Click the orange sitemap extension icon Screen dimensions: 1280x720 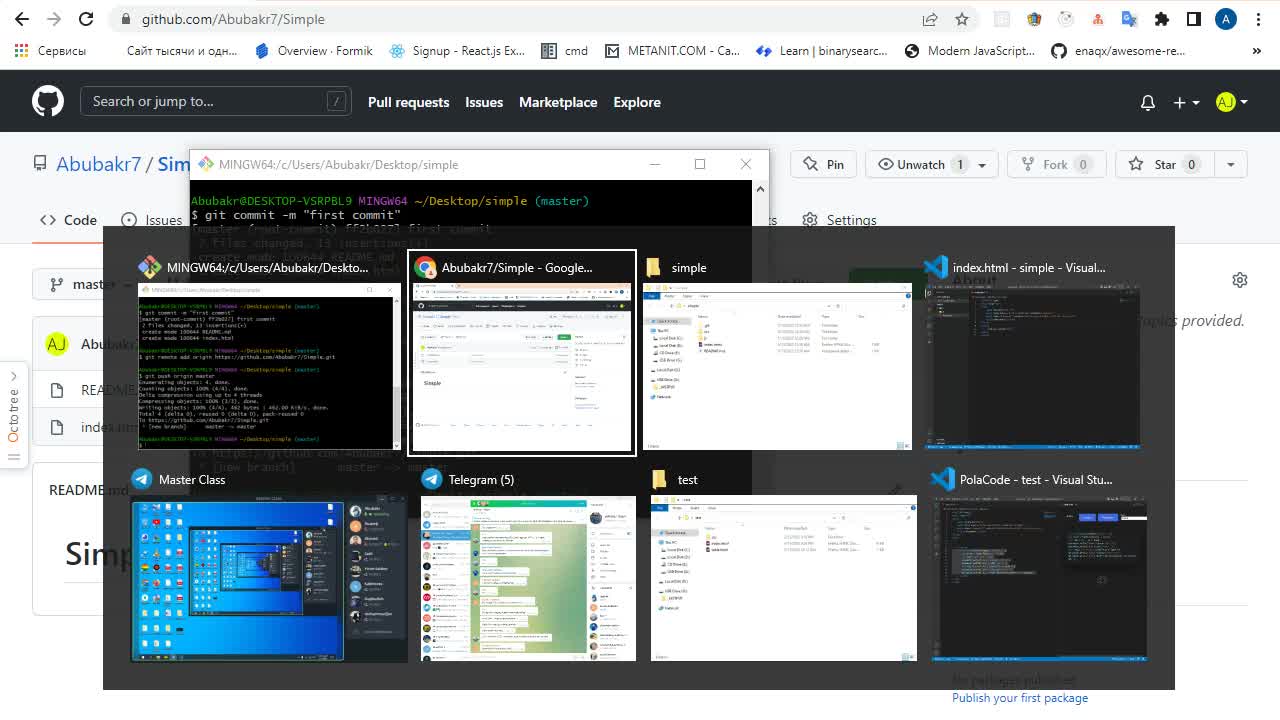click(1097, 19)
